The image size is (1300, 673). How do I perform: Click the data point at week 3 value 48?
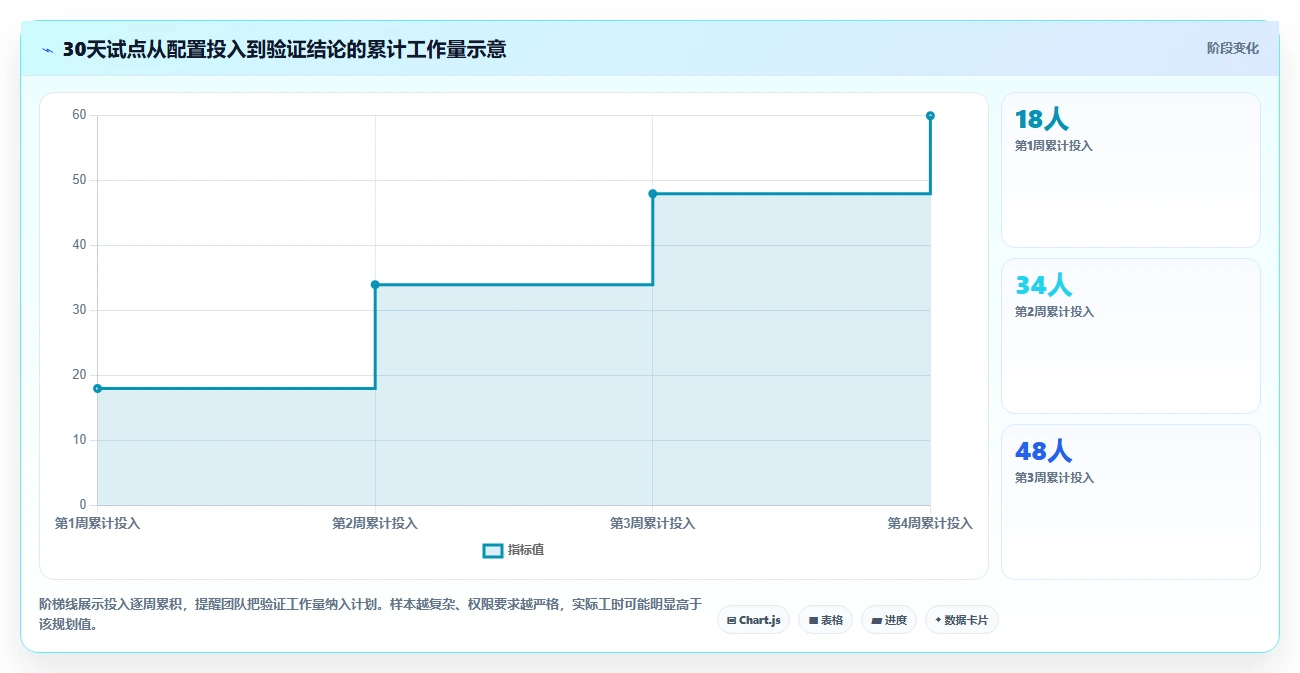[x=653, y=194]
